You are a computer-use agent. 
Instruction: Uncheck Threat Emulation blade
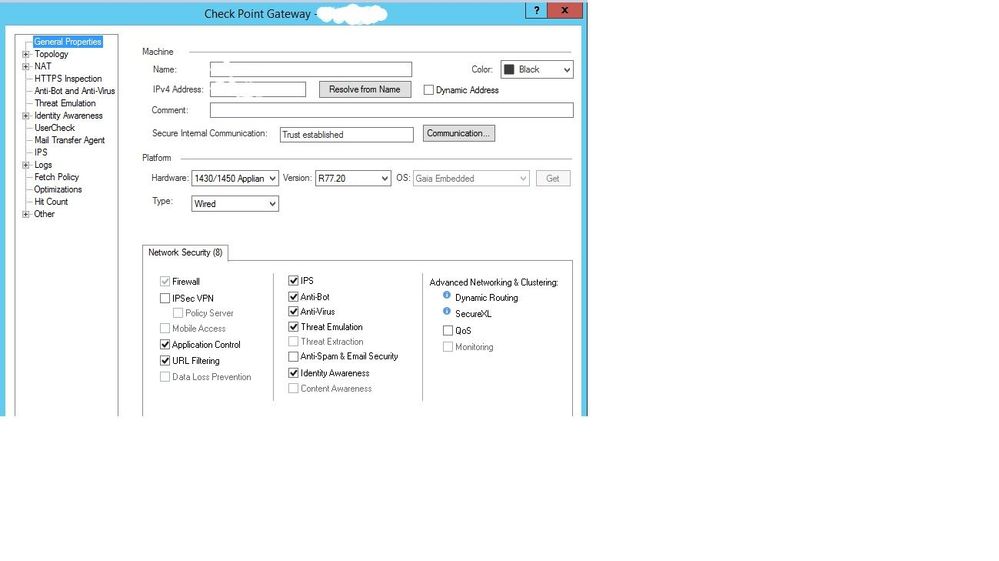pyautogui.click(x=293, y=327)
